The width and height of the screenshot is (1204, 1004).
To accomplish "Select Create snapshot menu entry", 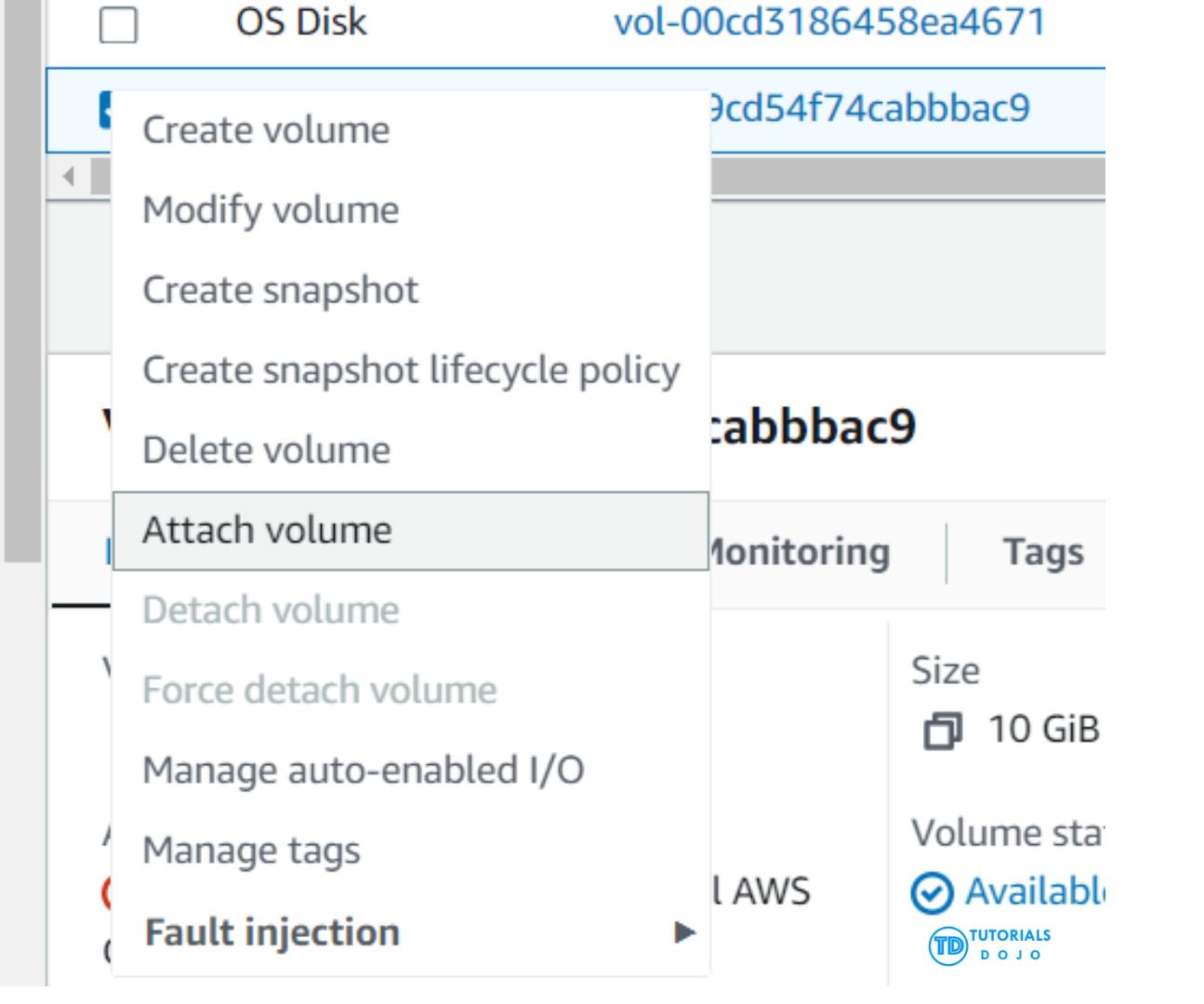I will point(280,290).
